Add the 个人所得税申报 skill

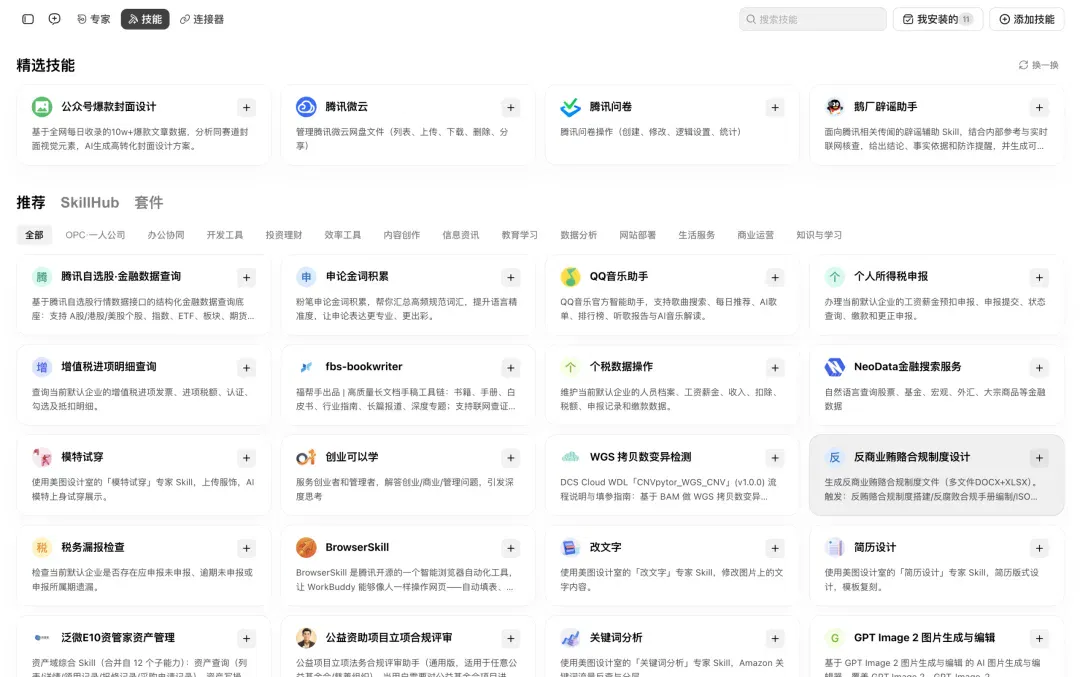point(1039,278)
